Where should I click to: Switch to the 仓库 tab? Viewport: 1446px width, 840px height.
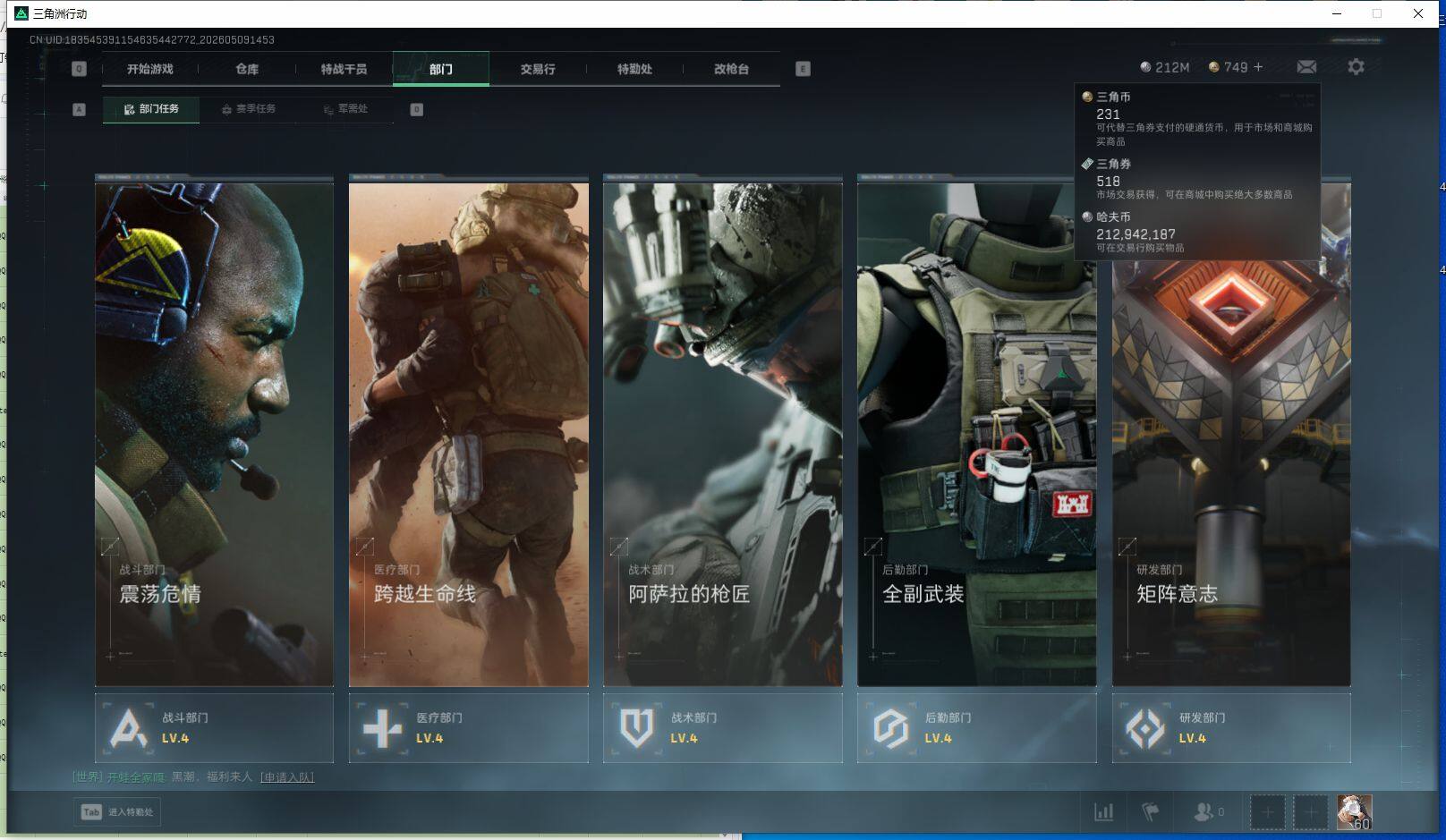pyautogui.click(x=247, y=69)
